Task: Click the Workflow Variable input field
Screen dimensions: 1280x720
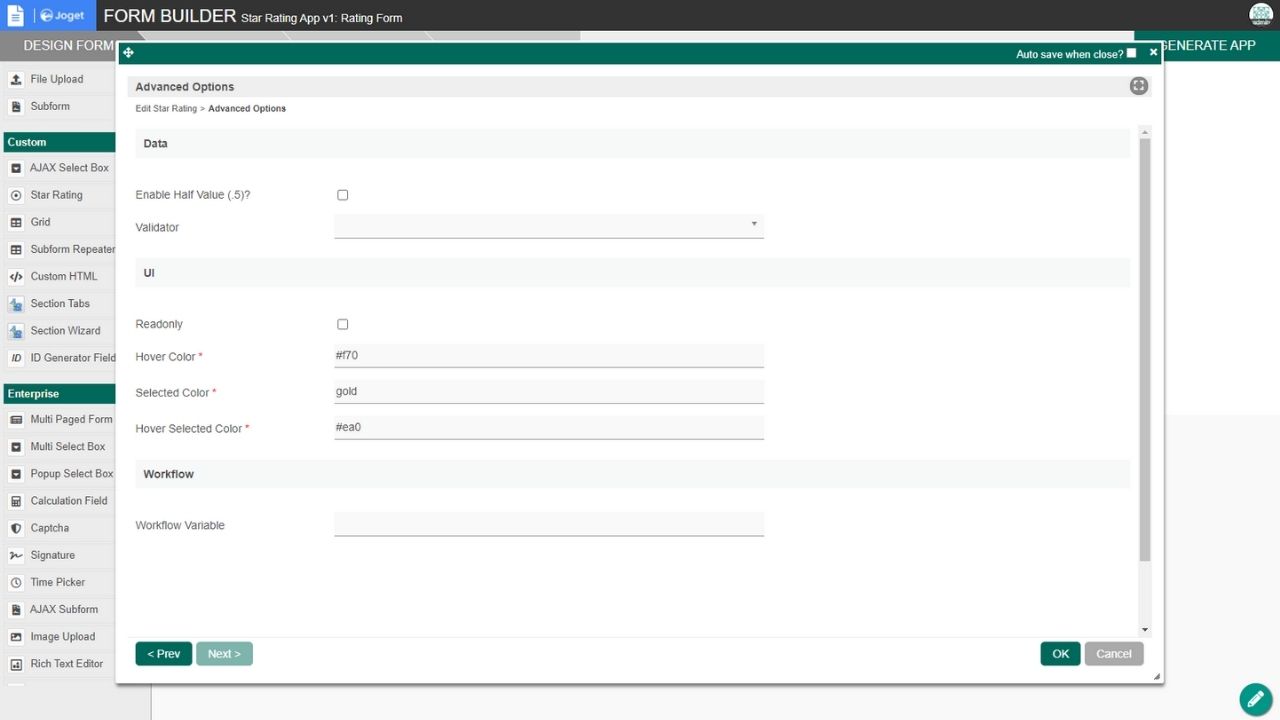Action: [x=548, y=525]
